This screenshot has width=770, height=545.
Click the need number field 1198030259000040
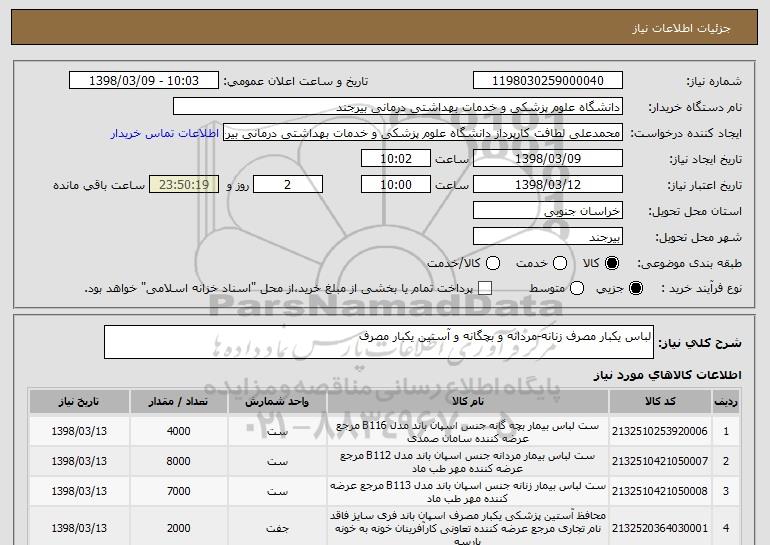coord(548,81)
